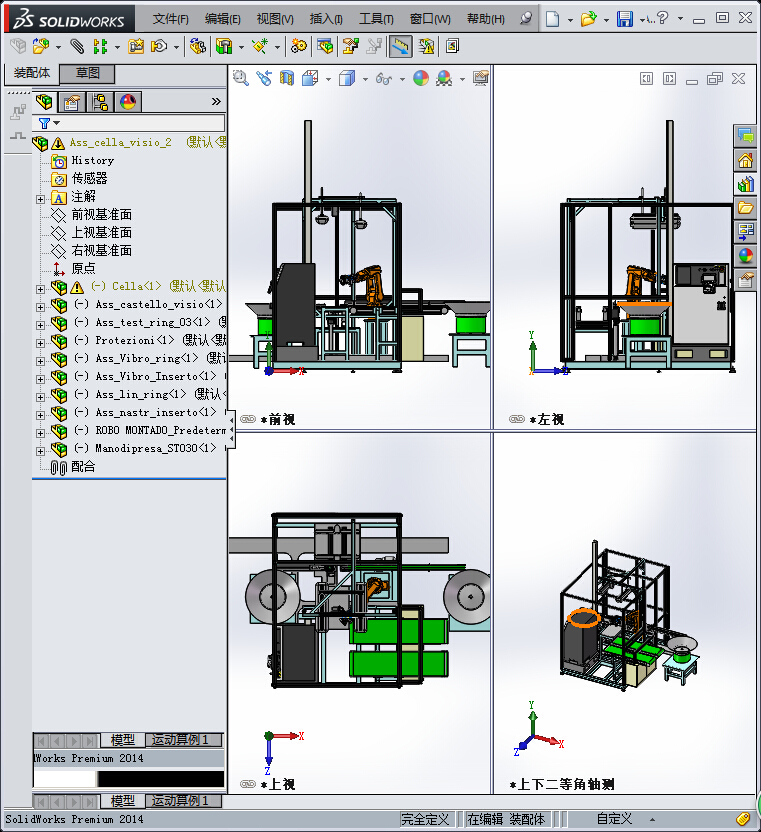Click the Save floppy disk icon
761x832 pixels.
625,19
